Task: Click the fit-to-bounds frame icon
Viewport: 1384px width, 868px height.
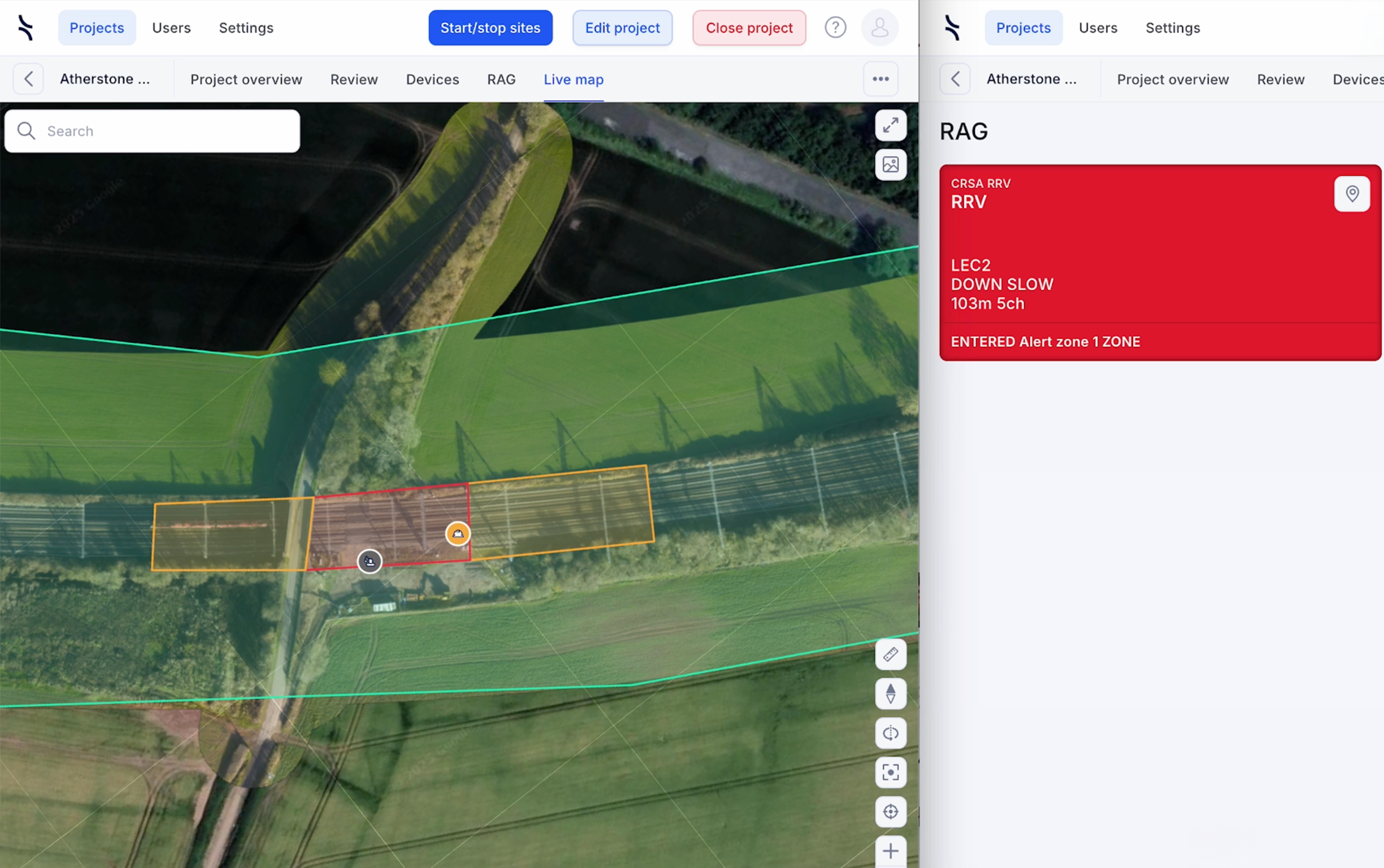Action: tap(890, 772)
